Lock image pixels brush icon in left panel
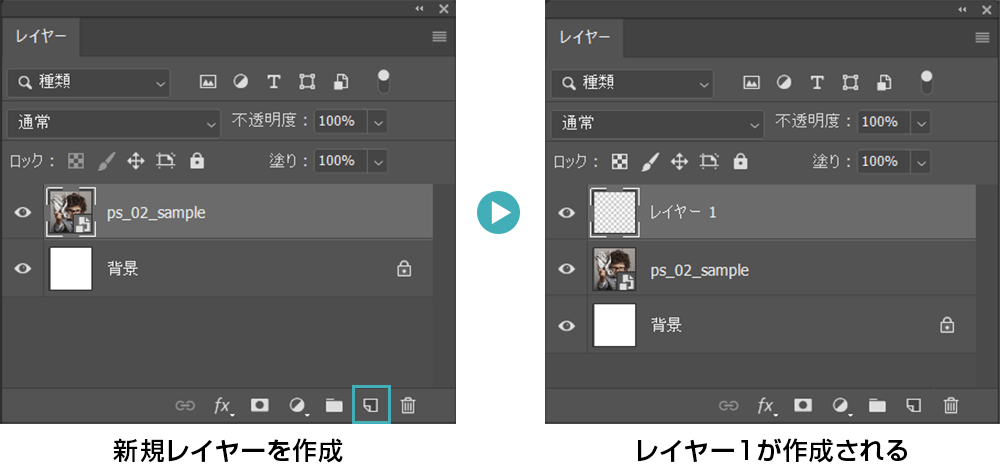Viewport: 1000px width, 465px height. [x=106, y=161]
